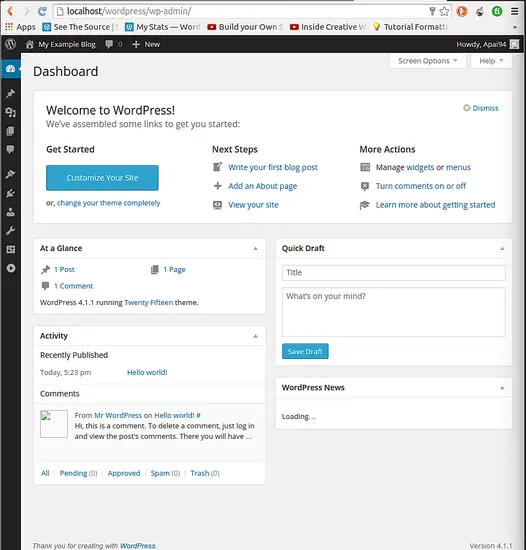The height and width of the screenshot is (550, 526).
Task: Open the Hello world! recent post
Action: click(x=147, y=372)
